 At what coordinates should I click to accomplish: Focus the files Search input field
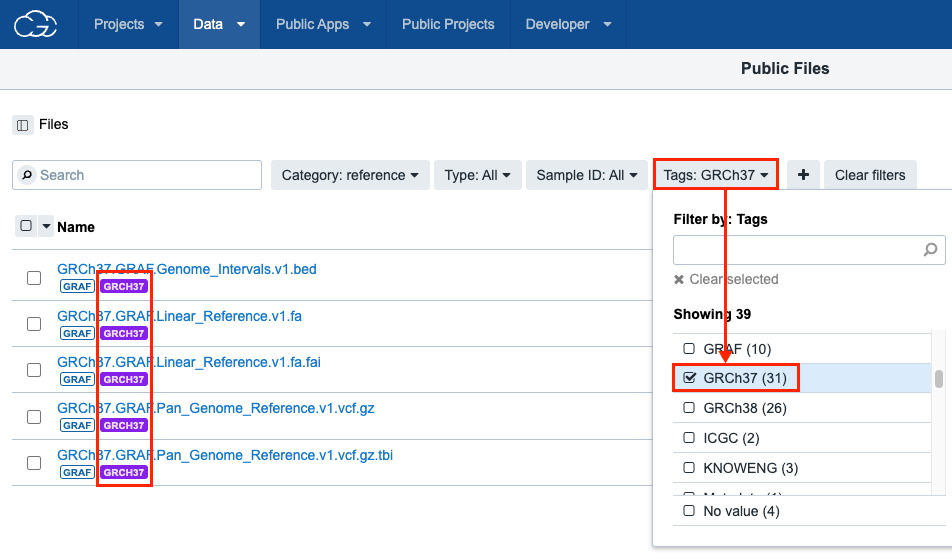(137, 175)
